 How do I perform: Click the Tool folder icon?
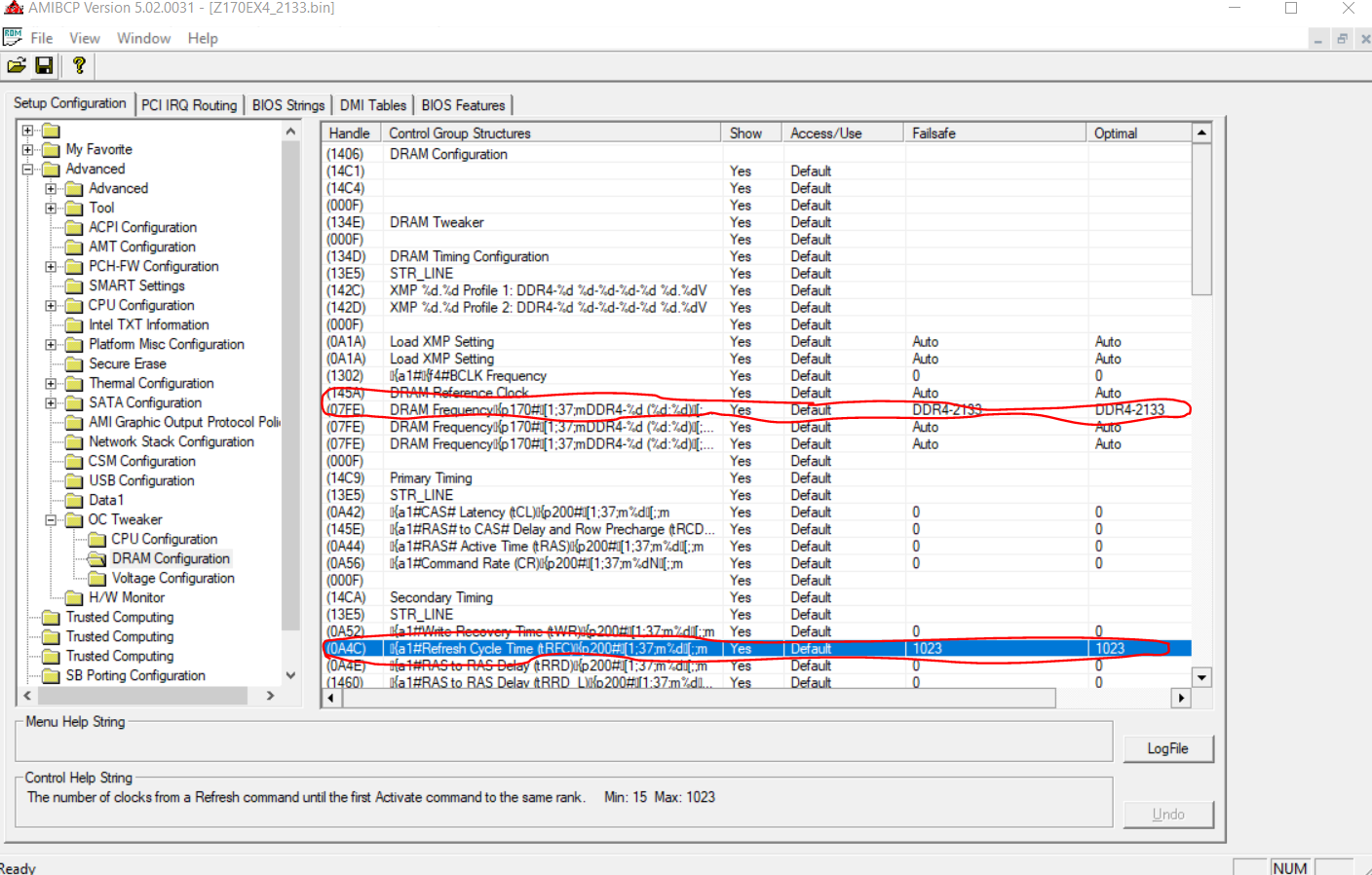pos(74,209)
